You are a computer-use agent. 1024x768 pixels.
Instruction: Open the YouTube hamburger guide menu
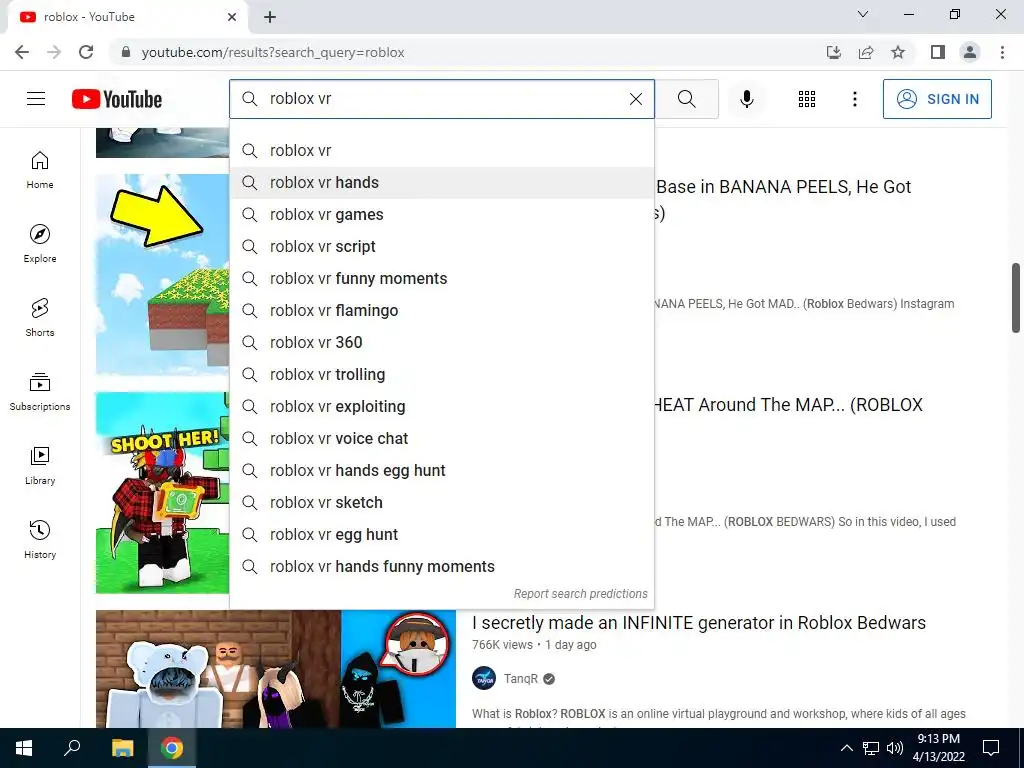36,99
